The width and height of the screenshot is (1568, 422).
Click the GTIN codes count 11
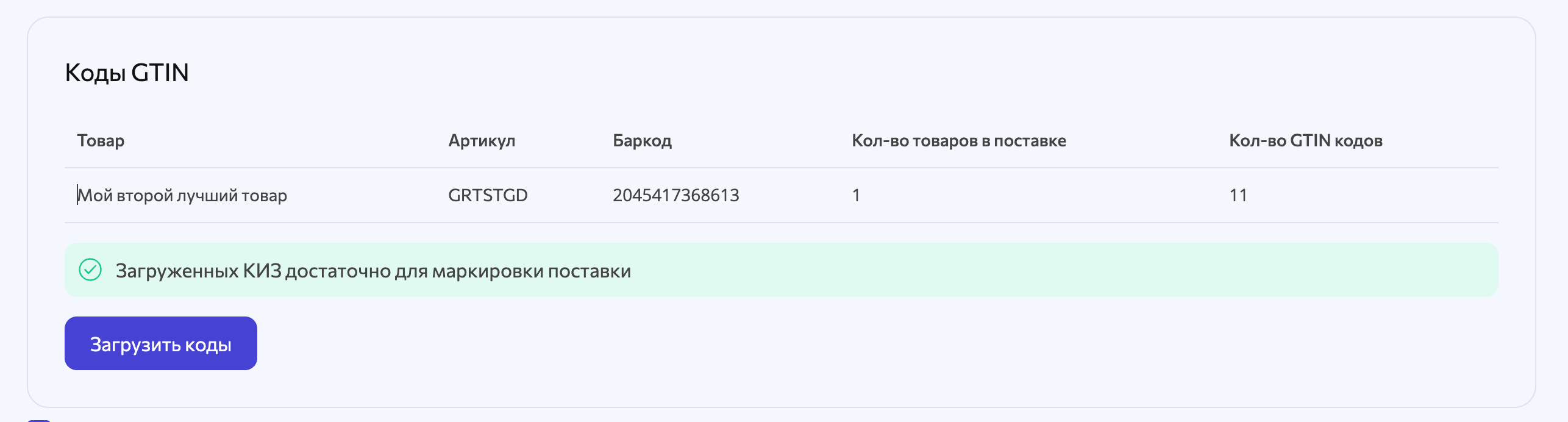pos(1238,195)
